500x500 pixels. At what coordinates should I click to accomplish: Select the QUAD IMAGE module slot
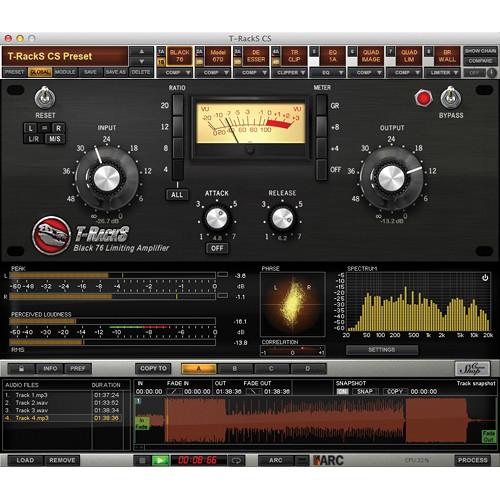click(x=371, y=56)
